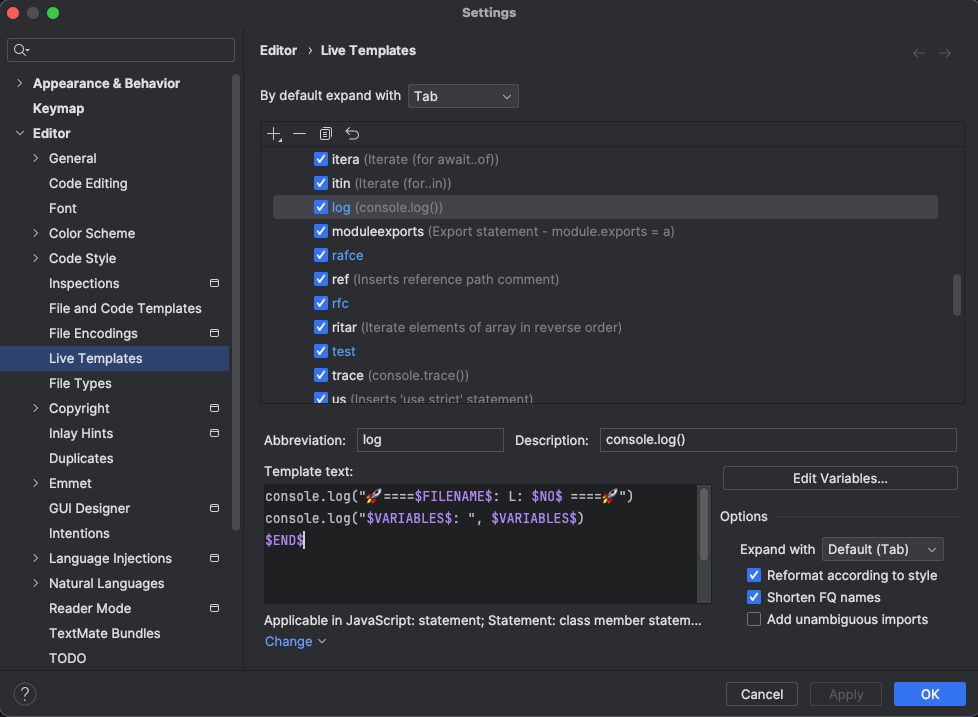978x717 pixels.
Task: Uncheck the log template checkbox
Action: pyautogui.click(x=321, y=207)
